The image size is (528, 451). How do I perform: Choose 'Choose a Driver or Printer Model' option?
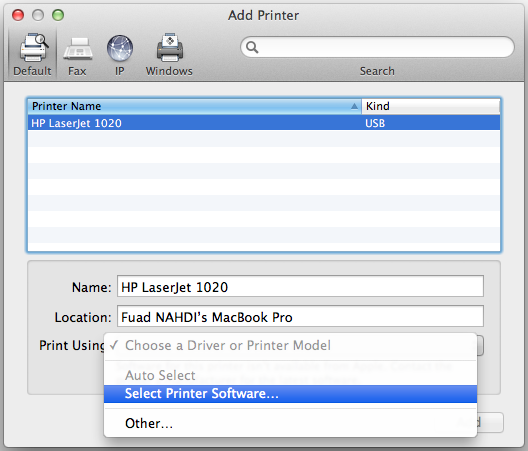(290, 346)
